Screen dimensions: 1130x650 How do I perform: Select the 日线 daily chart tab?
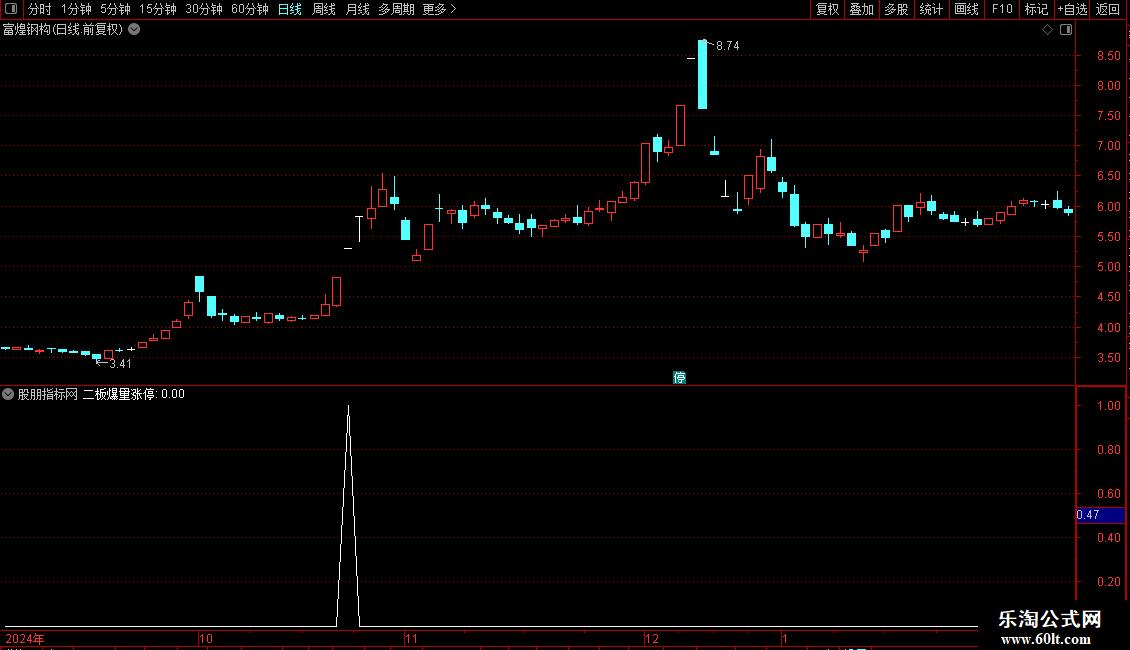(290, 9)
